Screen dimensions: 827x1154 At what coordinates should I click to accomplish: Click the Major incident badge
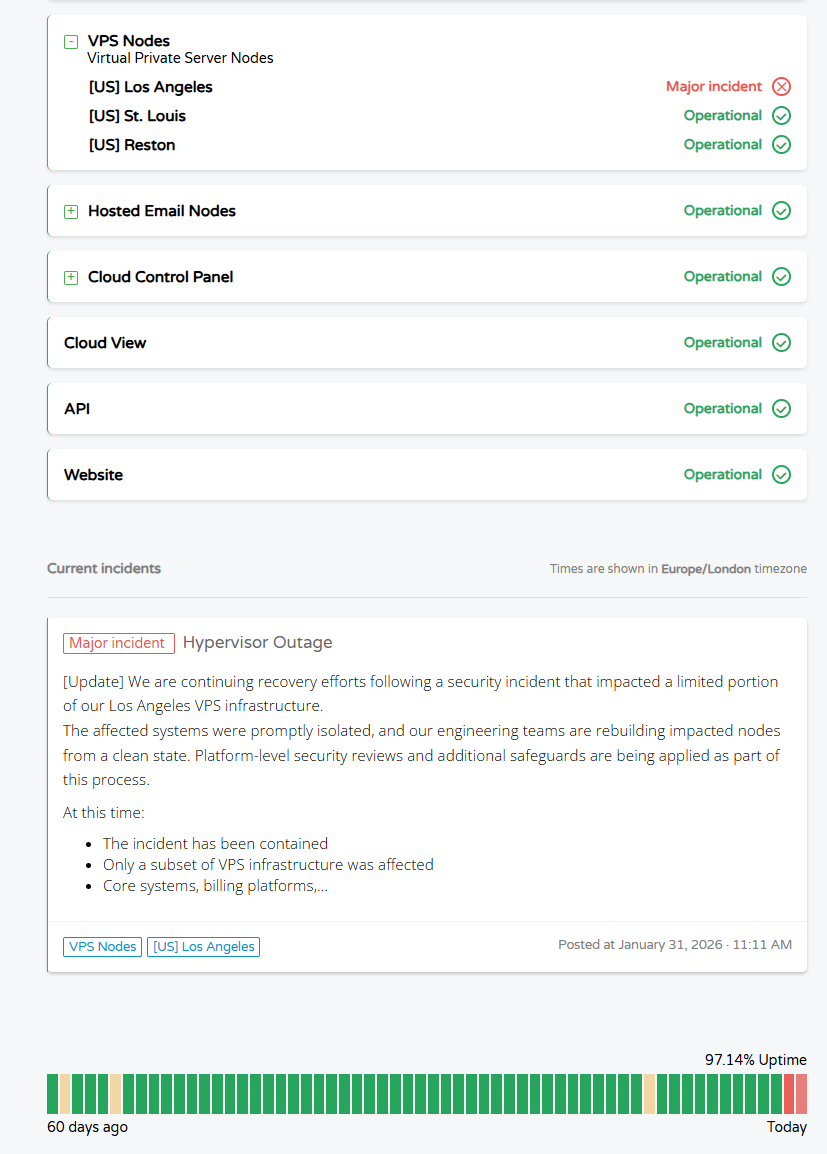coord(118,643)
